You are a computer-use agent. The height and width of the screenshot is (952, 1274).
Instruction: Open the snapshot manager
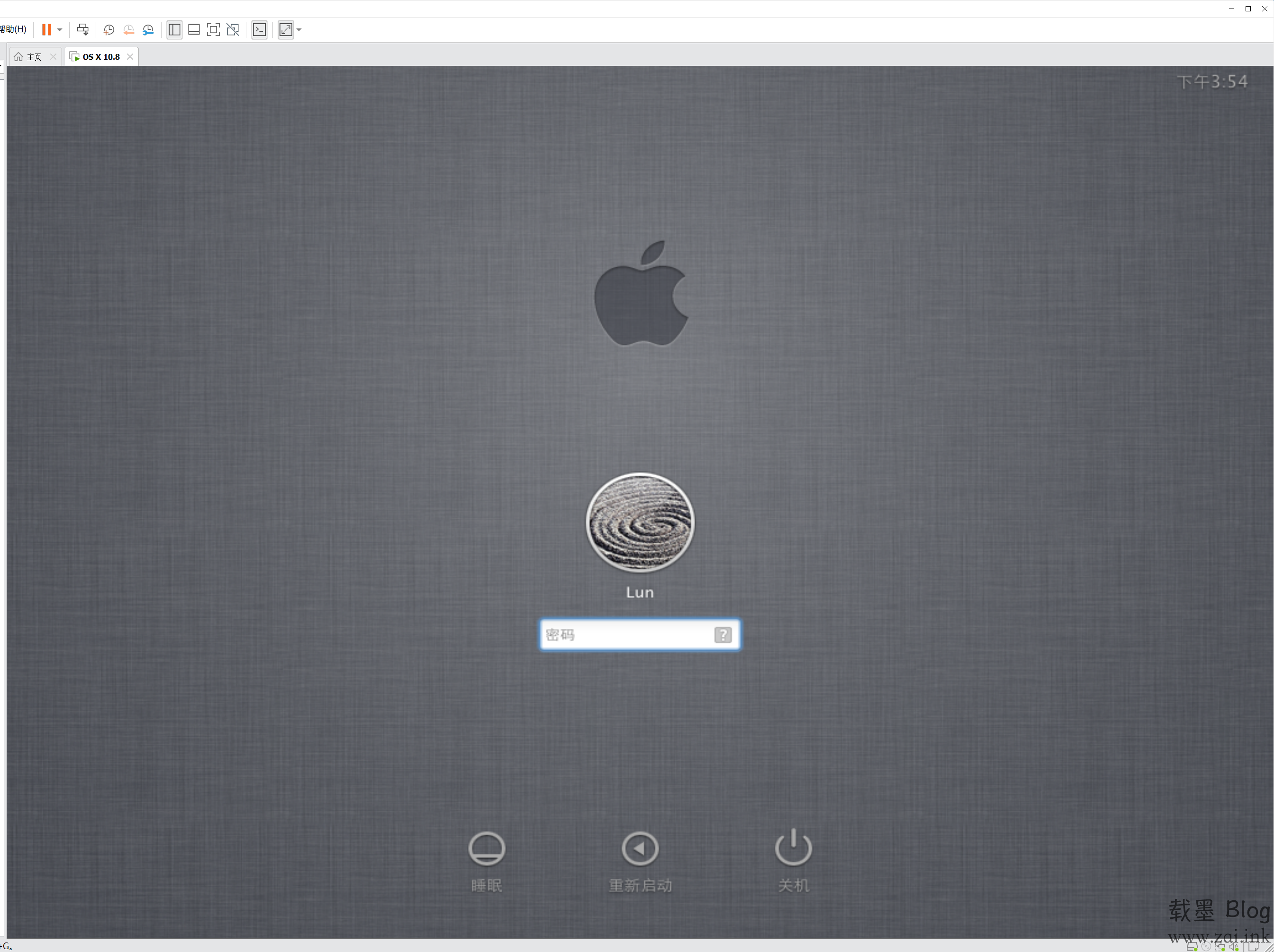coord(148,29)
